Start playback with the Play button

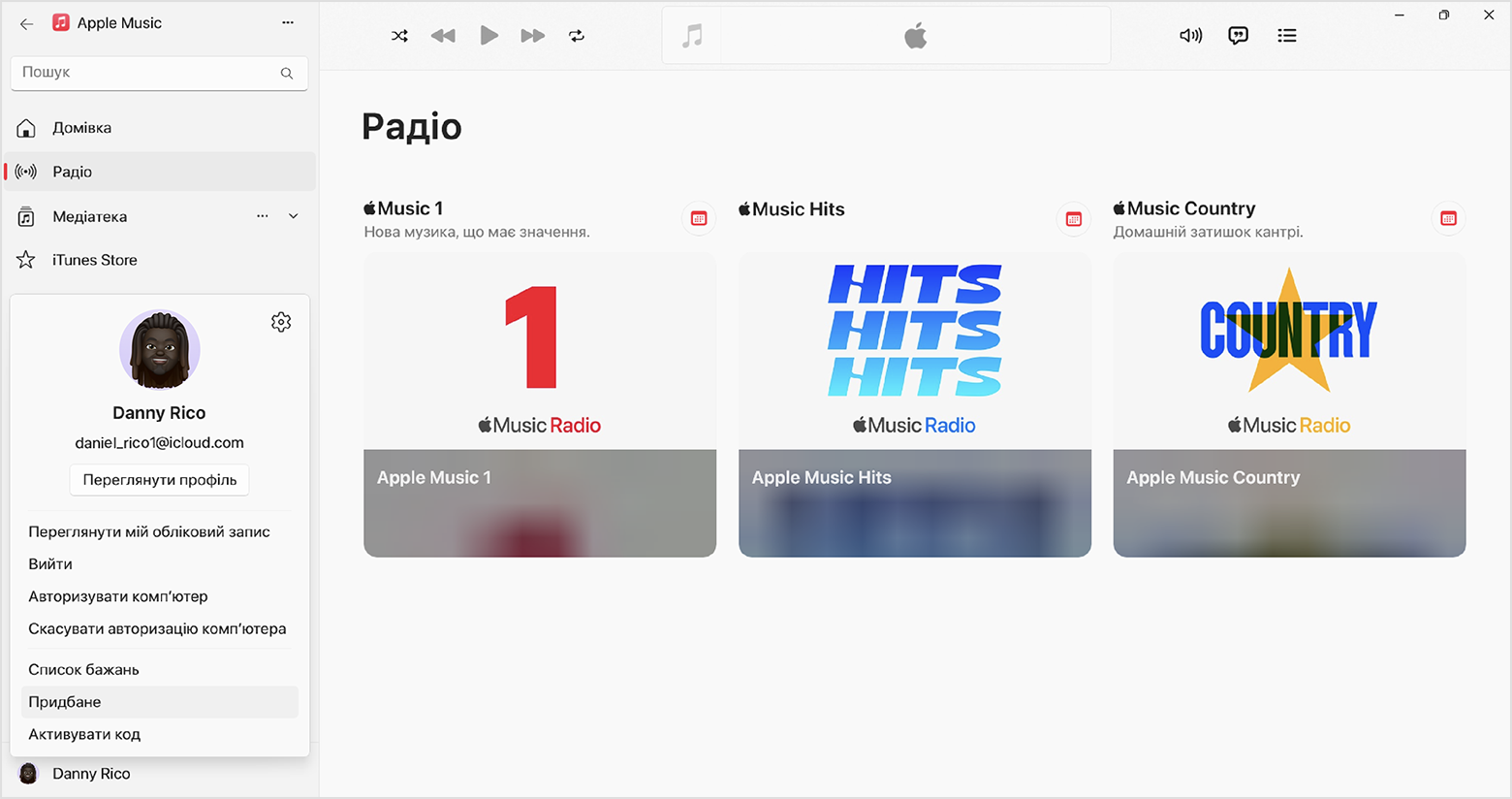point(489,36)
